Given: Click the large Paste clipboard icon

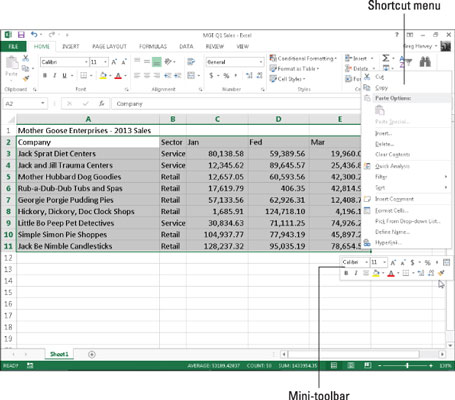Looking at the screenshot, I should coord(12,63).
